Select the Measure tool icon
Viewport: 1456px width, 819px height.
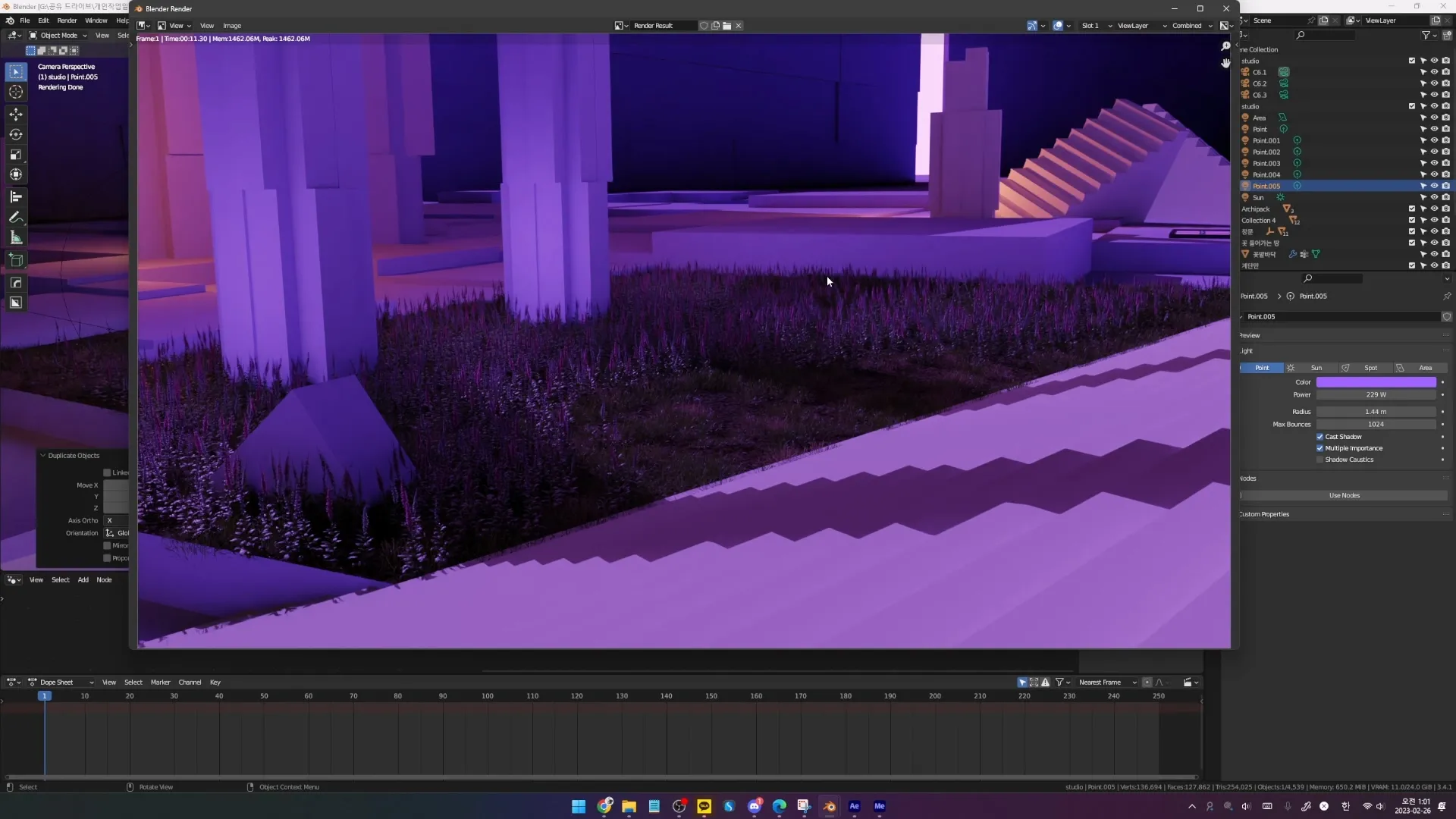tap(16, 238)
